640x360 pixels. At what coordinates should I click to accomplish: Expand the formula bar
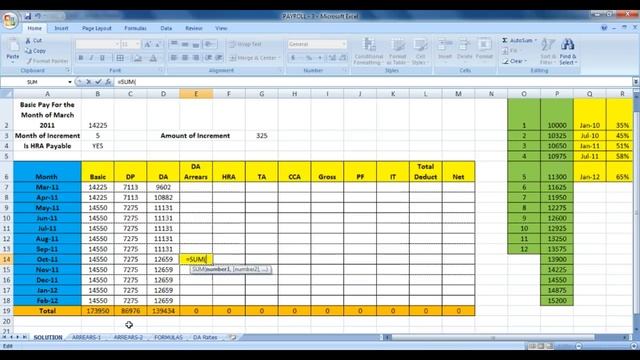pos(636,82)
